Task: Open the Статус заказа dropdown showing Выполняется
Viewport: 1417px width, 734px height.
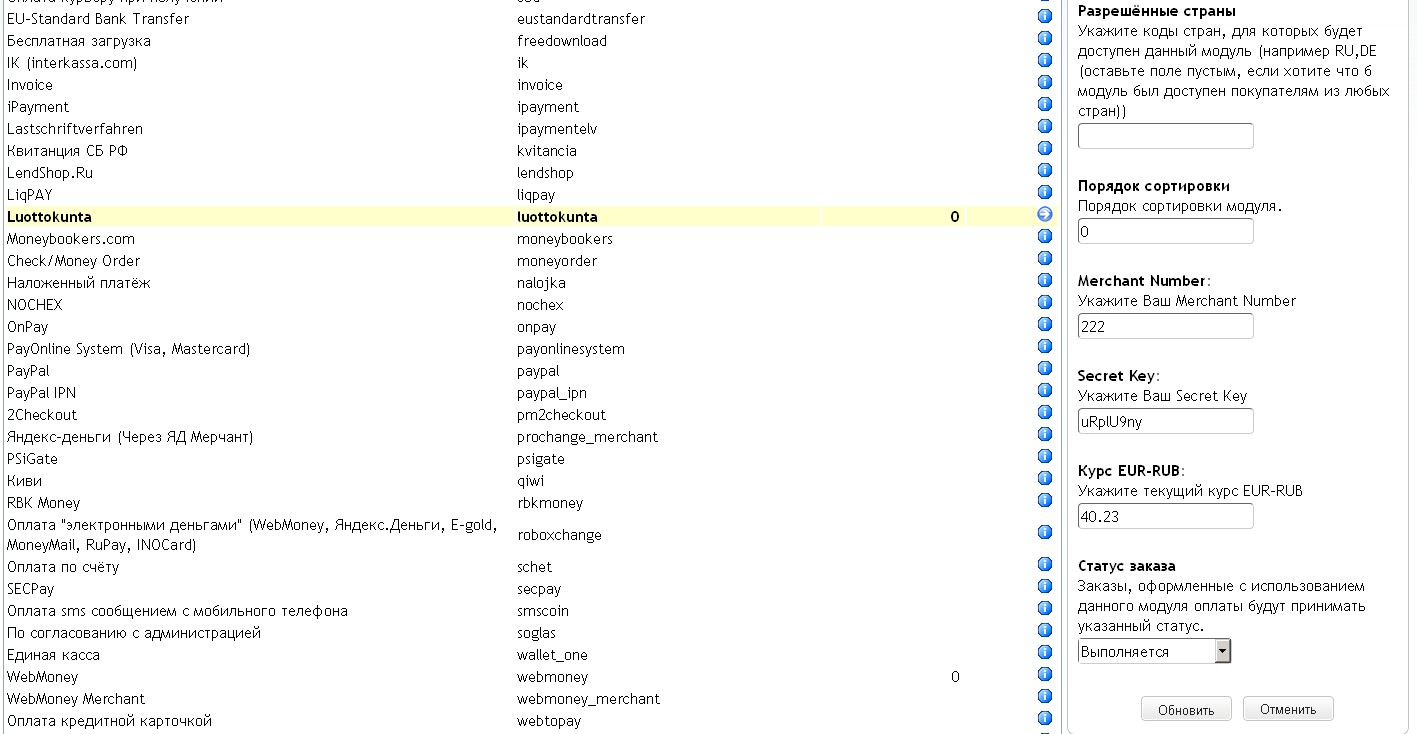Action: 1154,651
